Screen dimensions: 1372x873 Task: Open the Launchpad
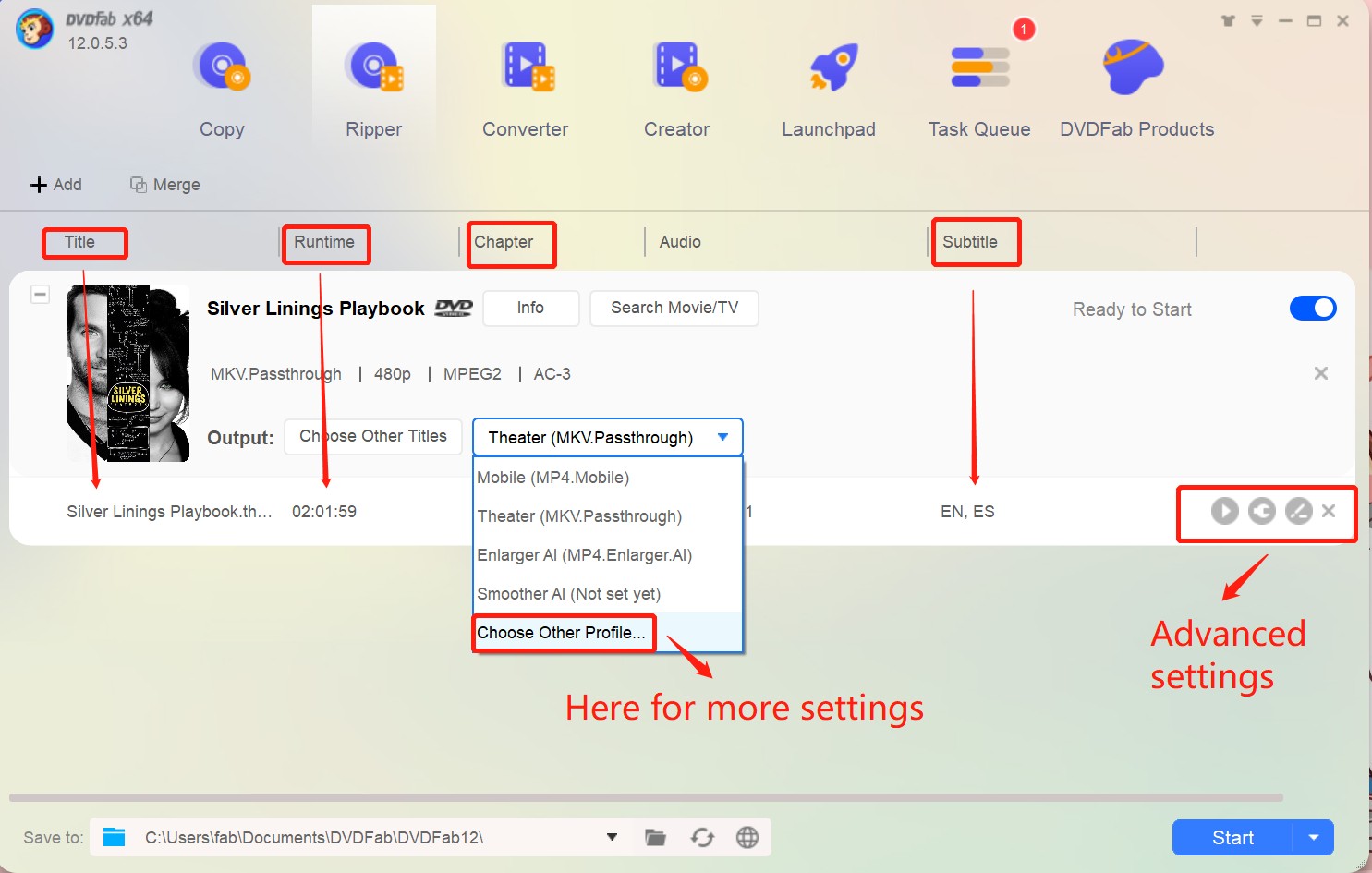point(829,90)
